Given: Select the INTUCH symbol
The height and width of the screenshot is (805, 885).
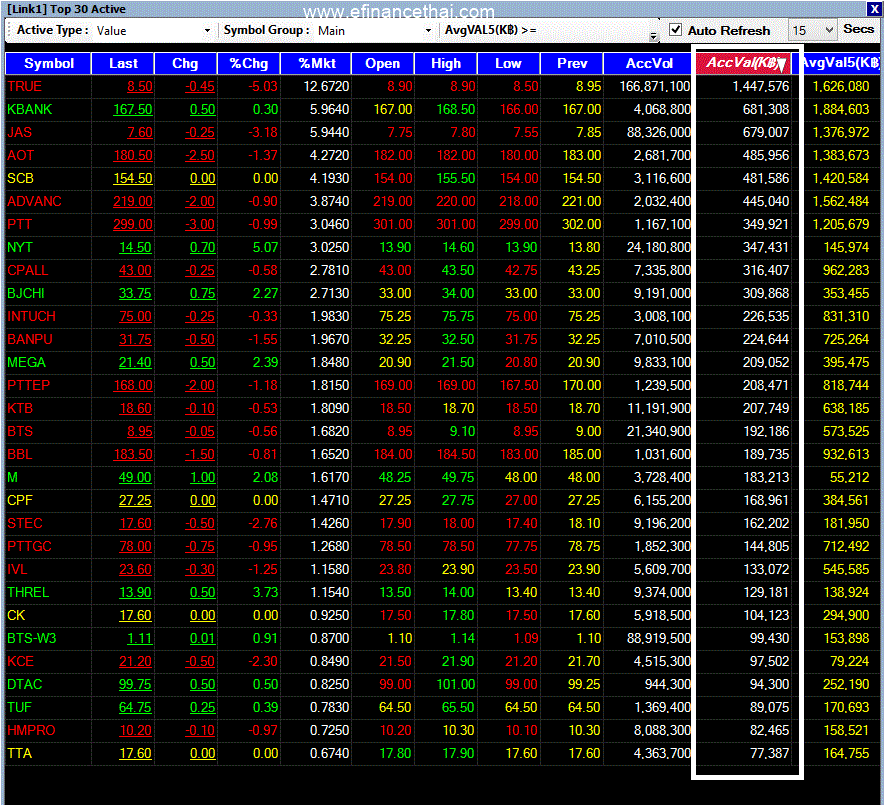Looking at the screenshot, I should 32,317.
